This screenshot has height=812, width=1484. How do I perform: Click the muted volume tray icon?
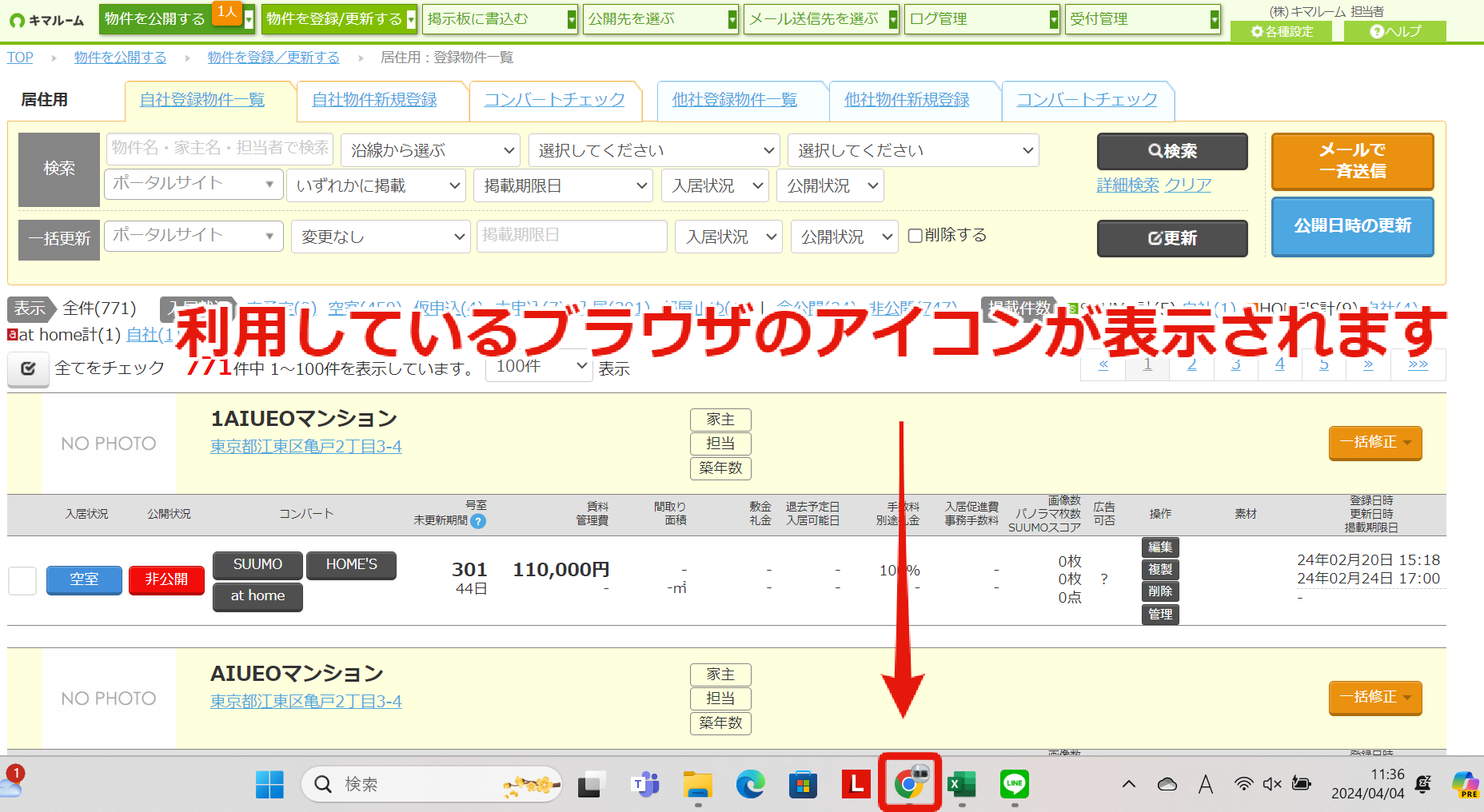1272,785
